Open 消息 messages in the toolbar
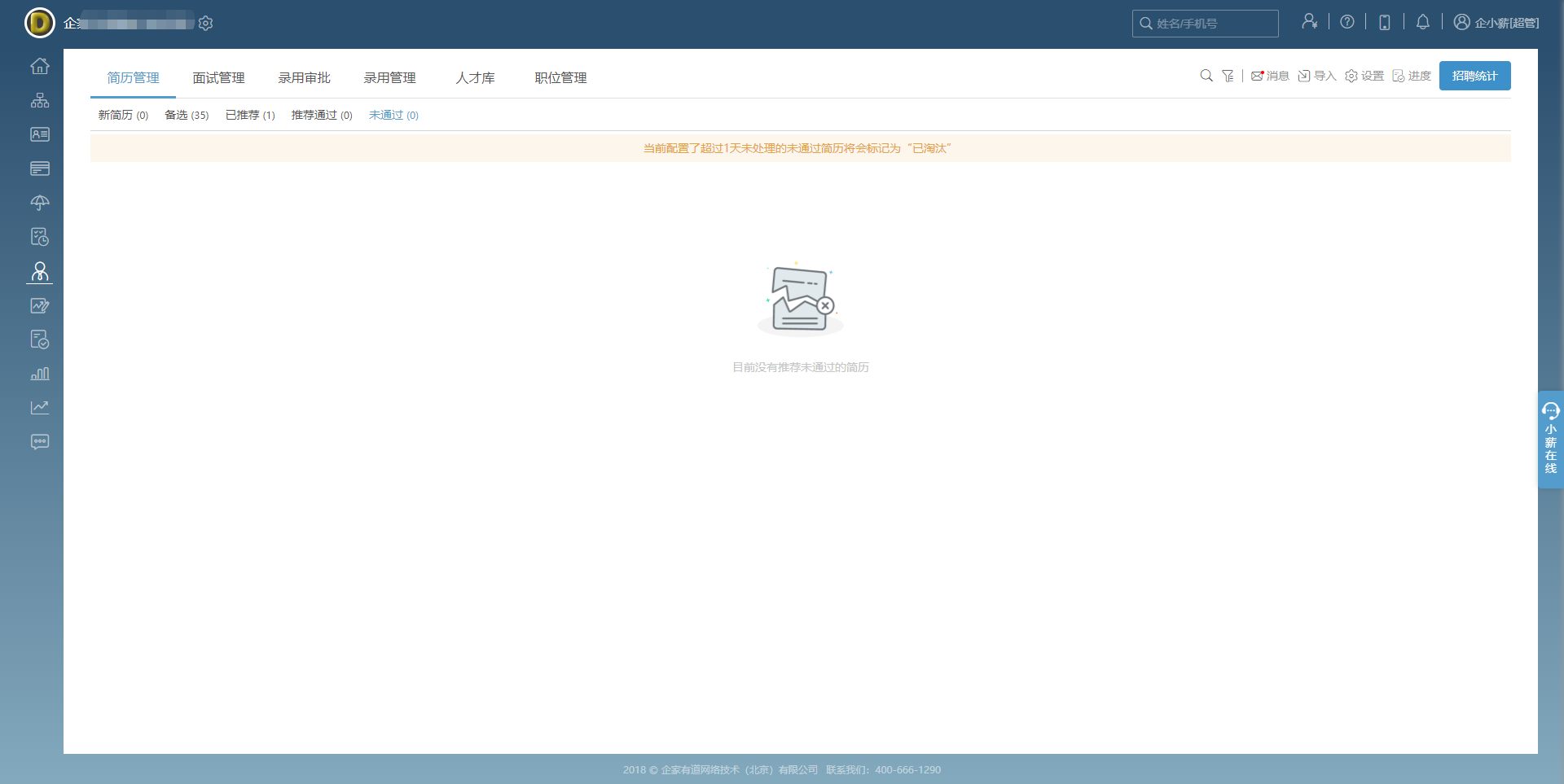 click(x=1270, y=76)
